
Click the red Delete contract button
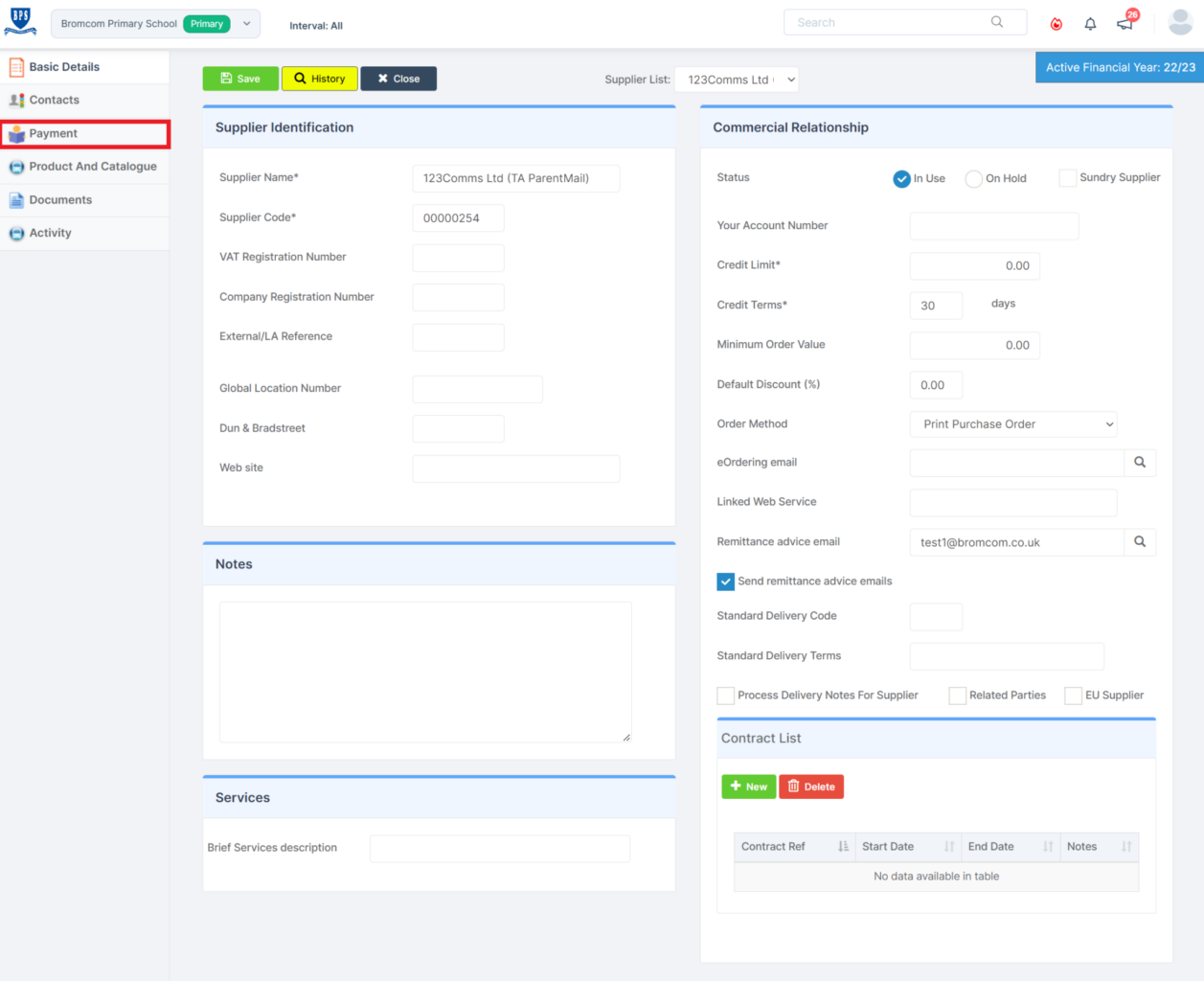811,787
